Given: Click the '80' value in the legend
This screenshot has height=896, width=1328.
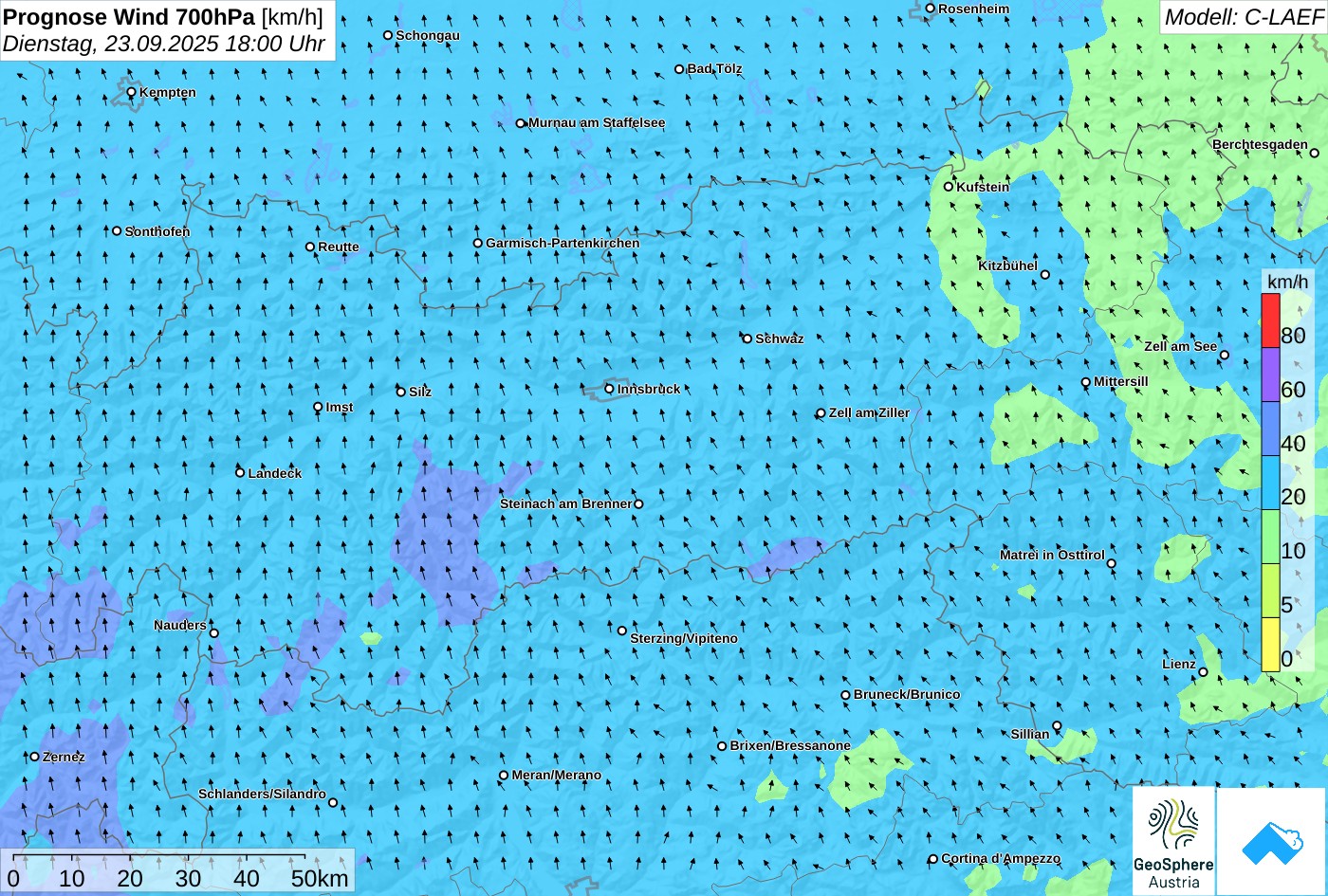Looking at the screenshot, I should click(x=1293, y=336).
